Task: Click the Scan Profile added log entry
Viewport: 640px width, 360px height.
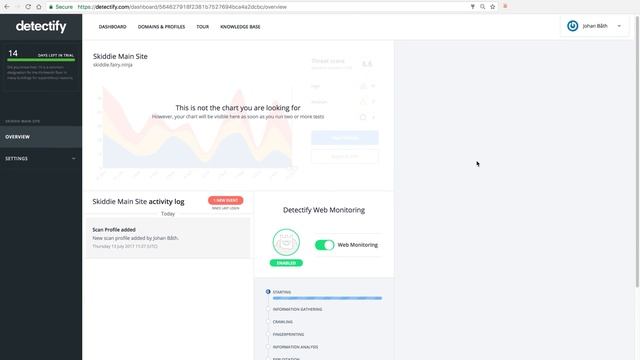Action: tap(168, 238)
